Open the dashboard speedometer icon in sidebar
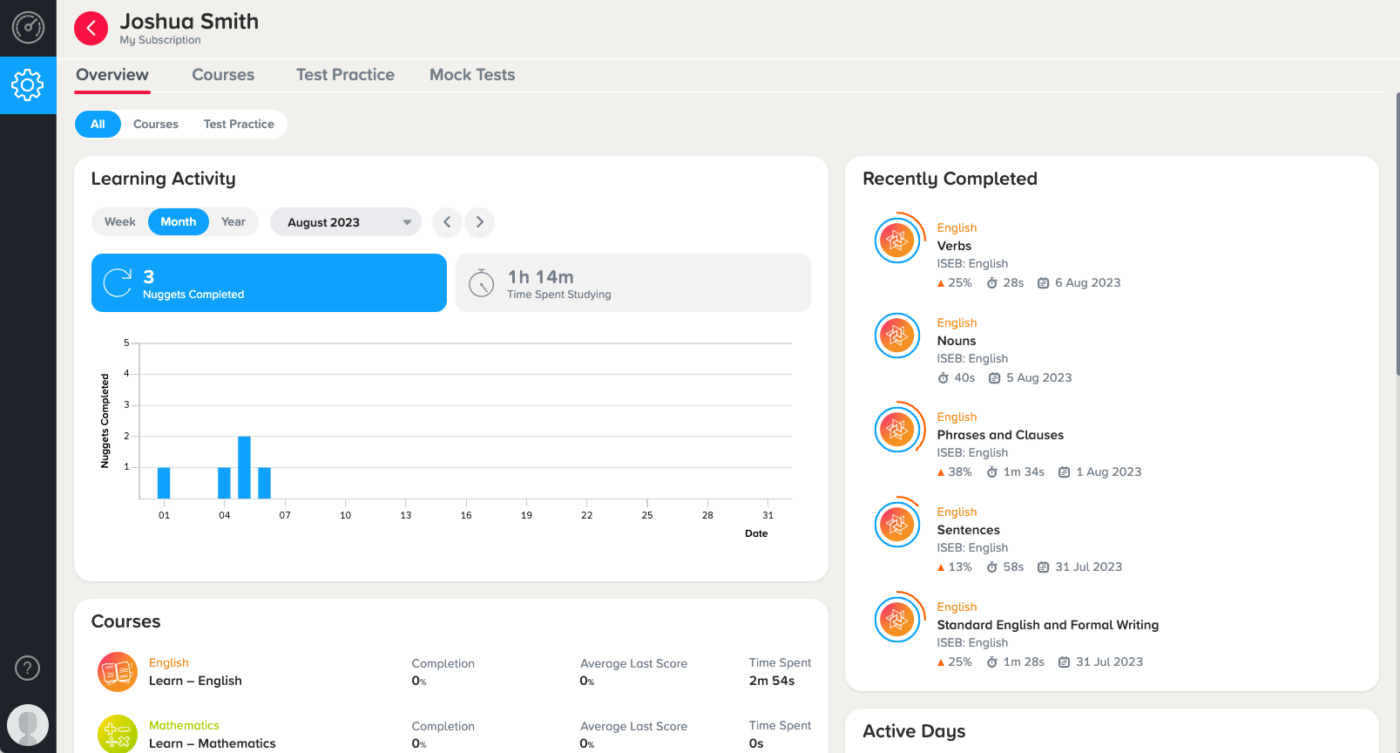This screenshot has height=753, width=1400. click(x=27, y=27)
